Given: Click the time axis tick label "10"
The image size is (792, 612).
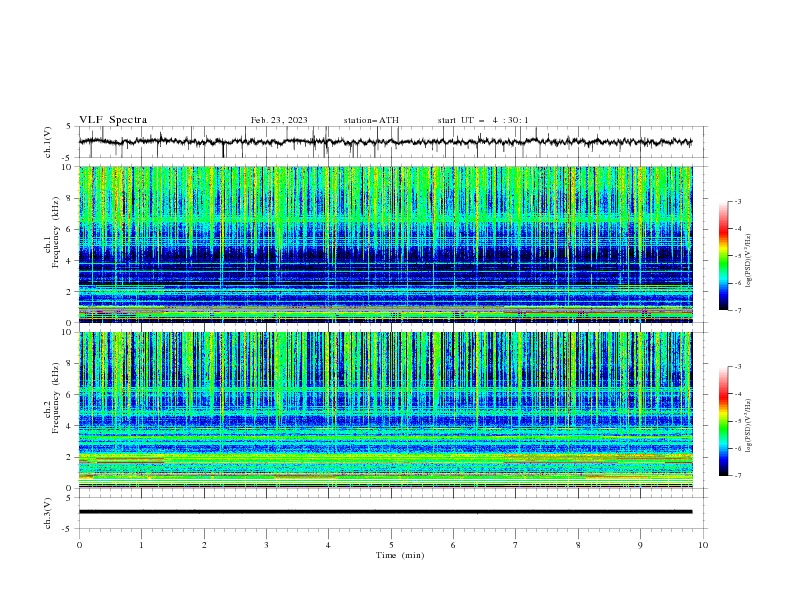Looking at the screenshot, I should pos(703,545).
